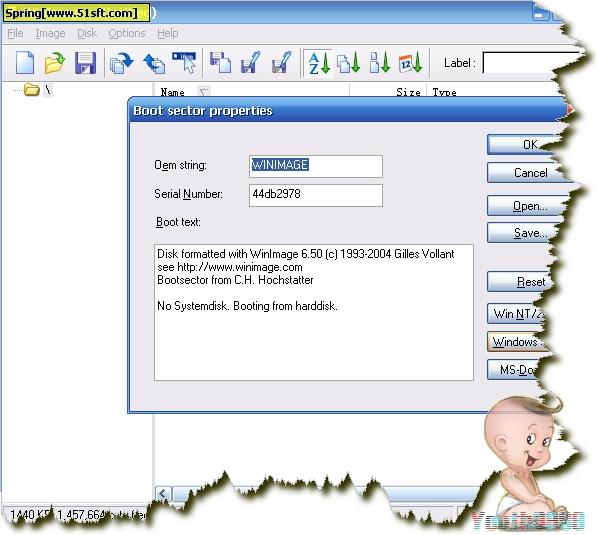Click Open... button in dialog
Image resolution: width=599 pixels, height=535 pixels.
(x=526, y=206)
